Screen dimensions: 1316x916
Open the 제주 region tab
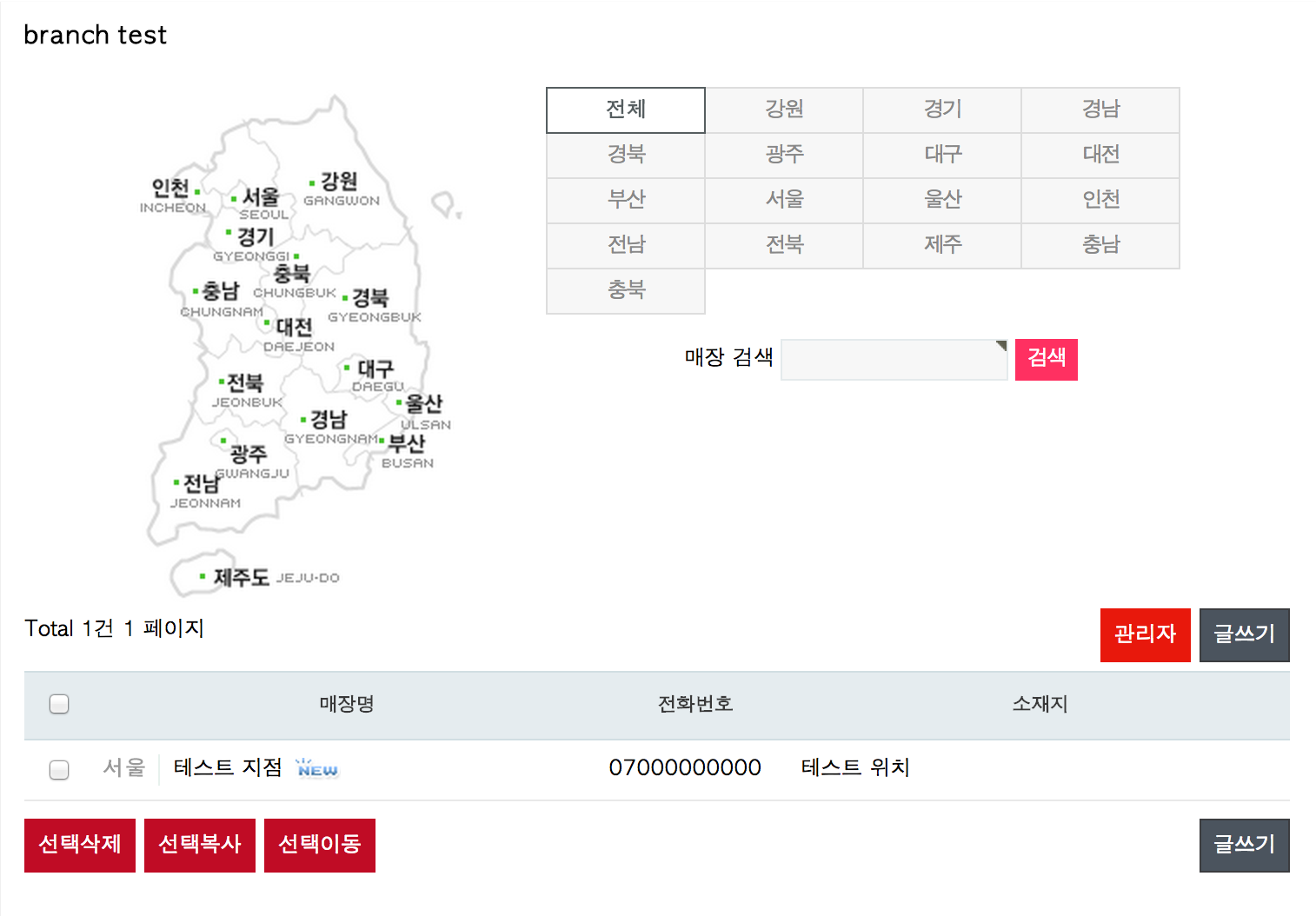click(942, 245)
